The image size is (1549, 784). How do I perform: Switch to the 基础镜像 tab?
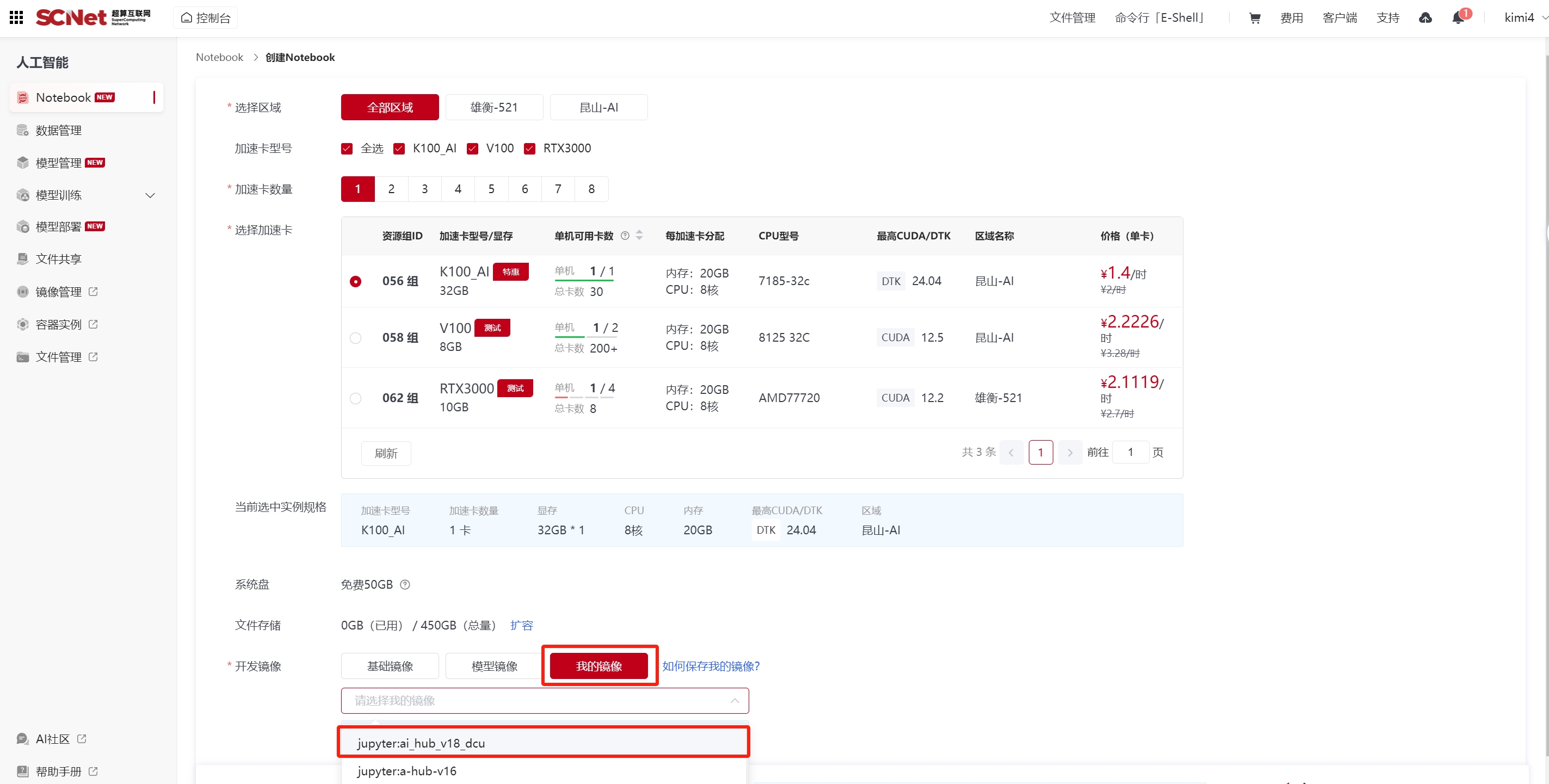390,665
